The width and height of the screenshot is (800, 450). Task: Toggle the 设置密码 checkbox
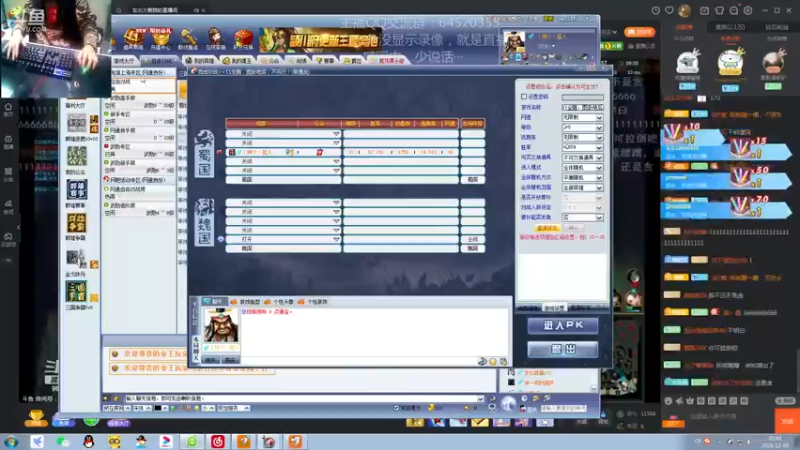pyautogui.click(x=524, y=96)
